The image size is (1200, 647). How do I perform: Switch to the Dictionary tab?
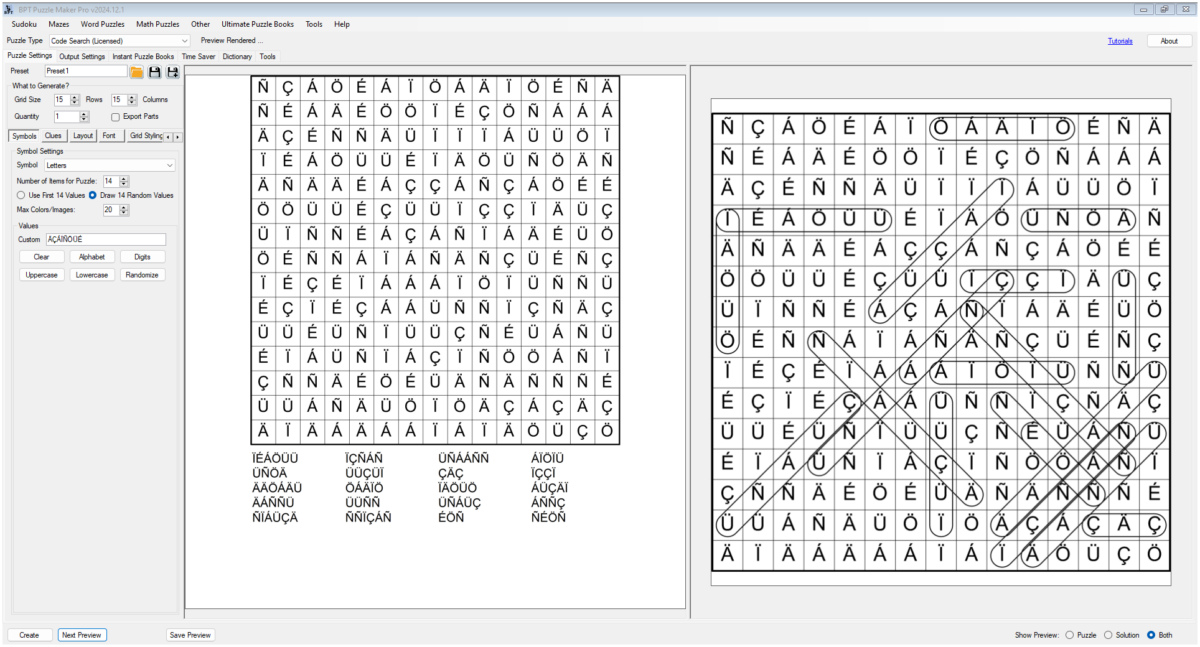pos(237,56)
